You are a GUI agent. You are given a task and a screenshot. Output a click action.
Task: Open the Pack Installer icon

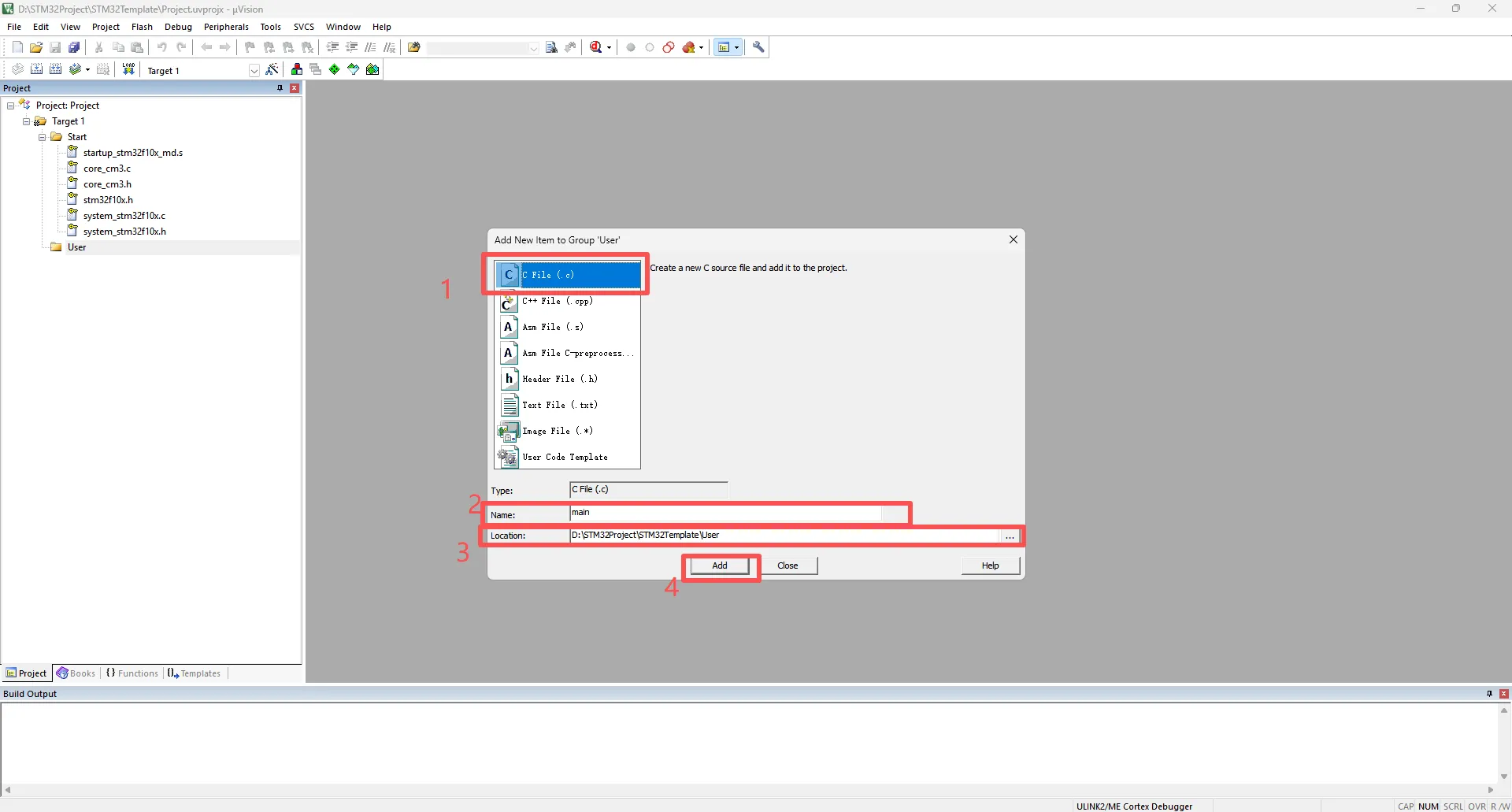click(372, 69)
